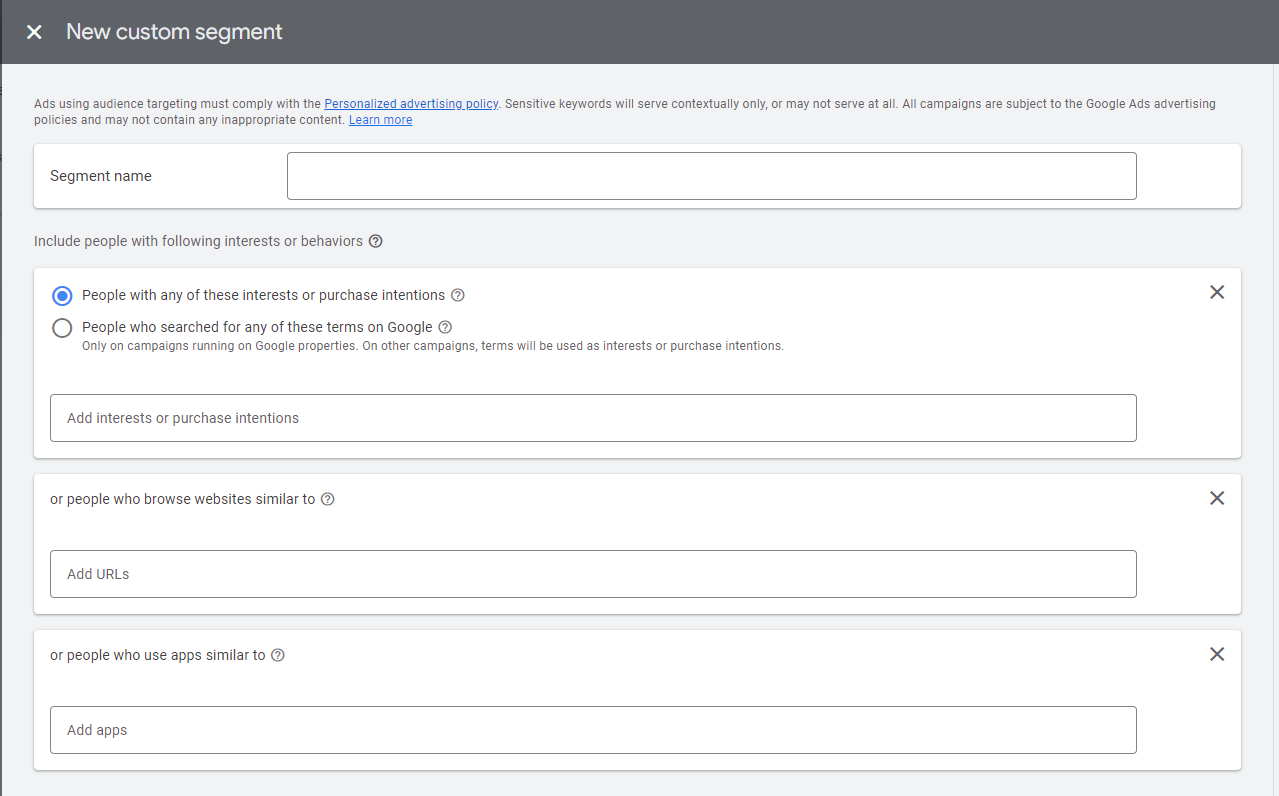Click 'or people who browse websites similar to' text
Viewport: 1279px width, 796px height.
[x=183, y=499]
